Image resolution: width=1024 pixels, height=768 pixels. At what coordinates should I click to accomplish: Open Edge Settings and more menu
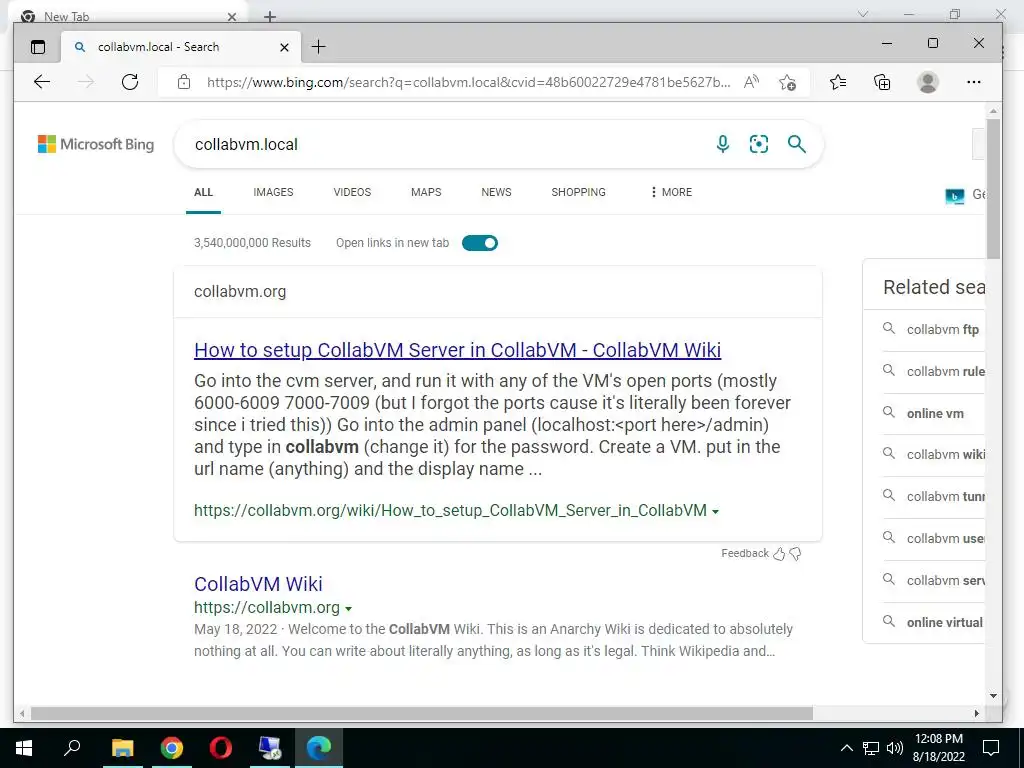(x=973, y=82)
